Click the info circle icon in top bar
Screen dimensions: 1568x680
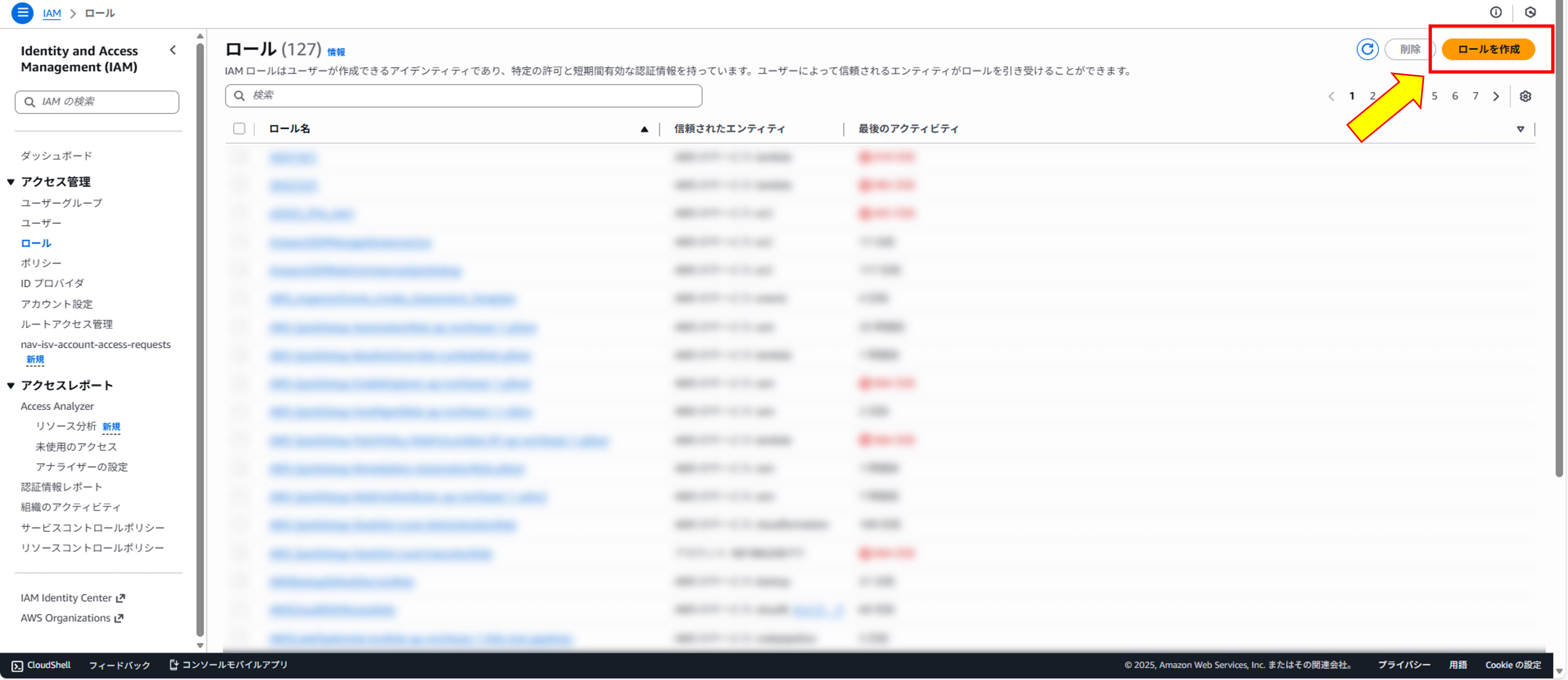[1496, 12]
